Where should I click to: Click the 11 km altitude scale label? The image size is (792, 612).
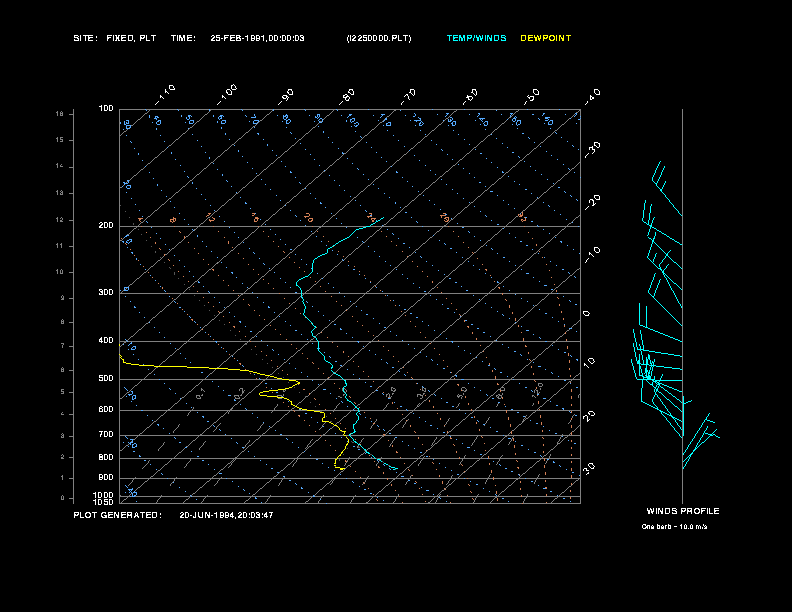pyautogui.click(x=60, y=246)
